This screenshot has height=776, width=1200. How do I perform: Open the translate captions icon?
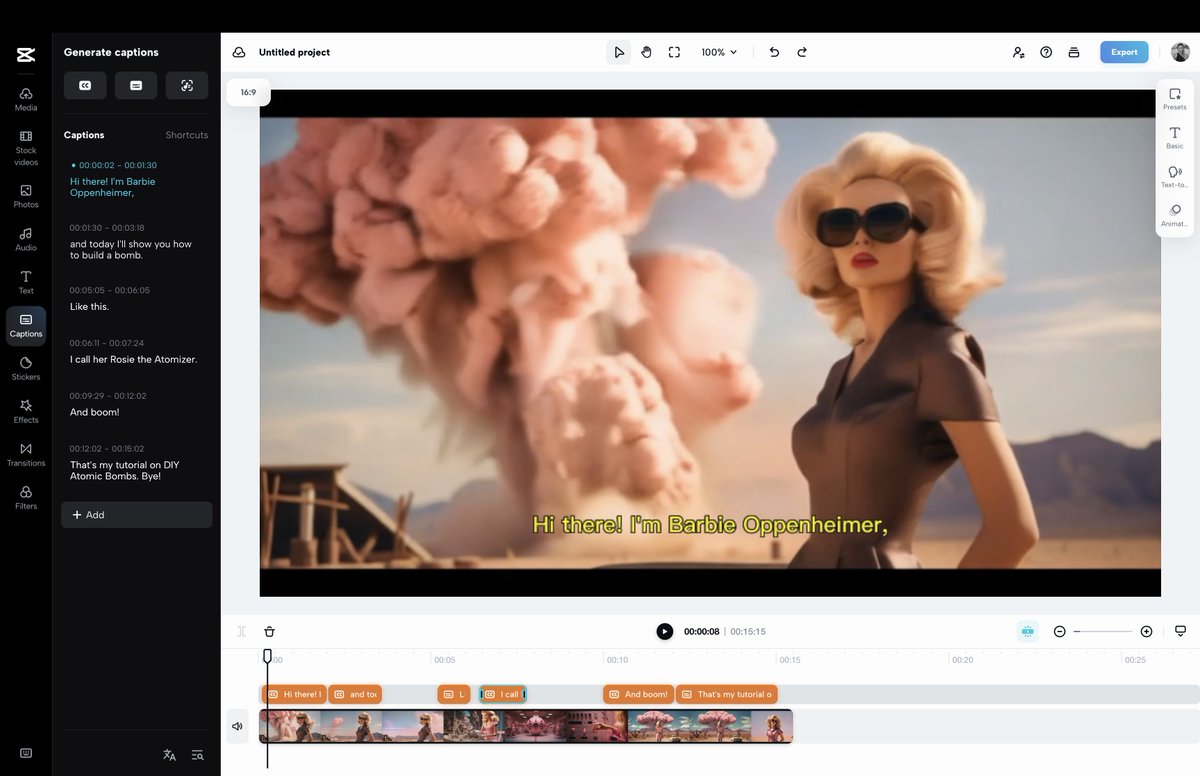click(169, 755)
